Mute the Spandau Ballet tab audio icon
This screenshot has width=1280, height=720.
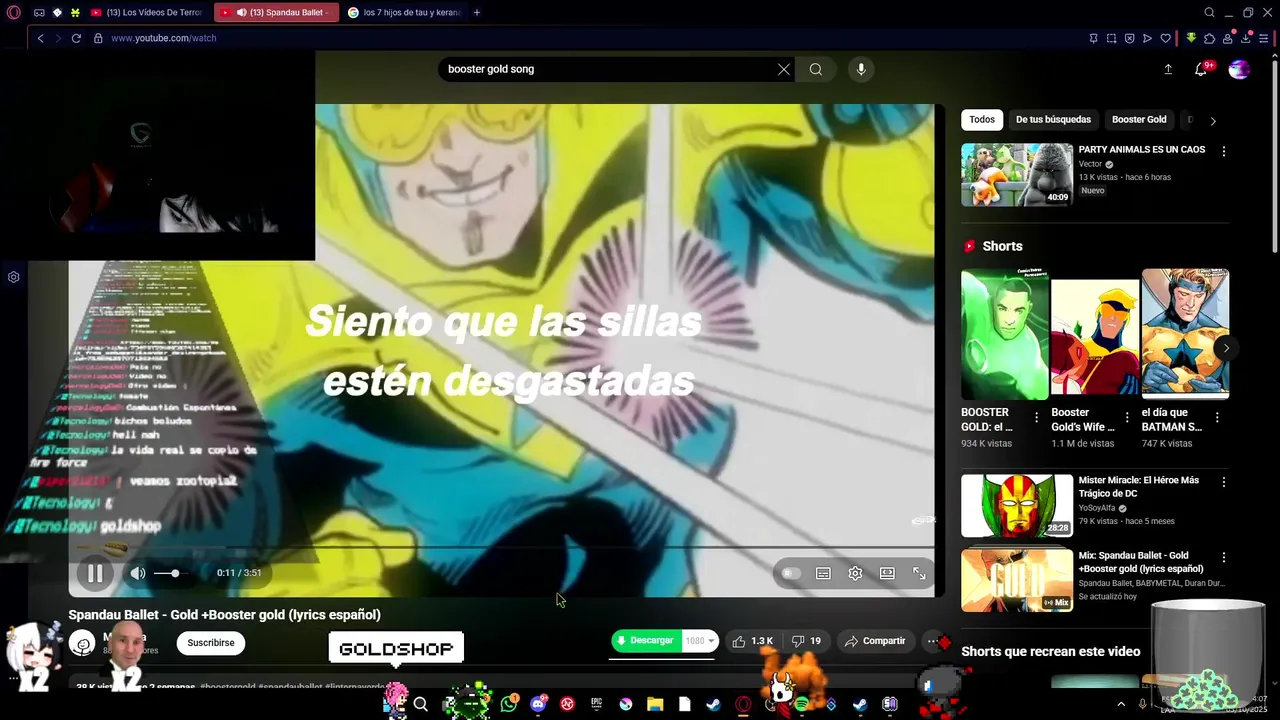[241, 13]
